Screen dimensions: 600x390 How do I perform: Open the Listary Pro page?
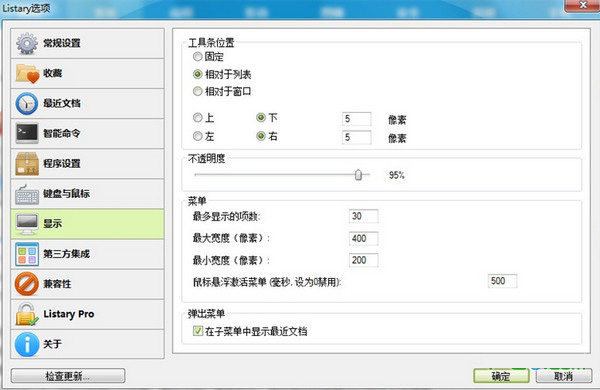pyautogui.click(x=88, y=314)
